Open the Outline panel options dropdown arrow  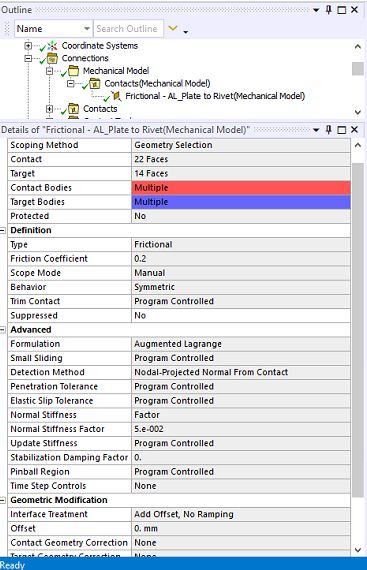pos(316,10)
